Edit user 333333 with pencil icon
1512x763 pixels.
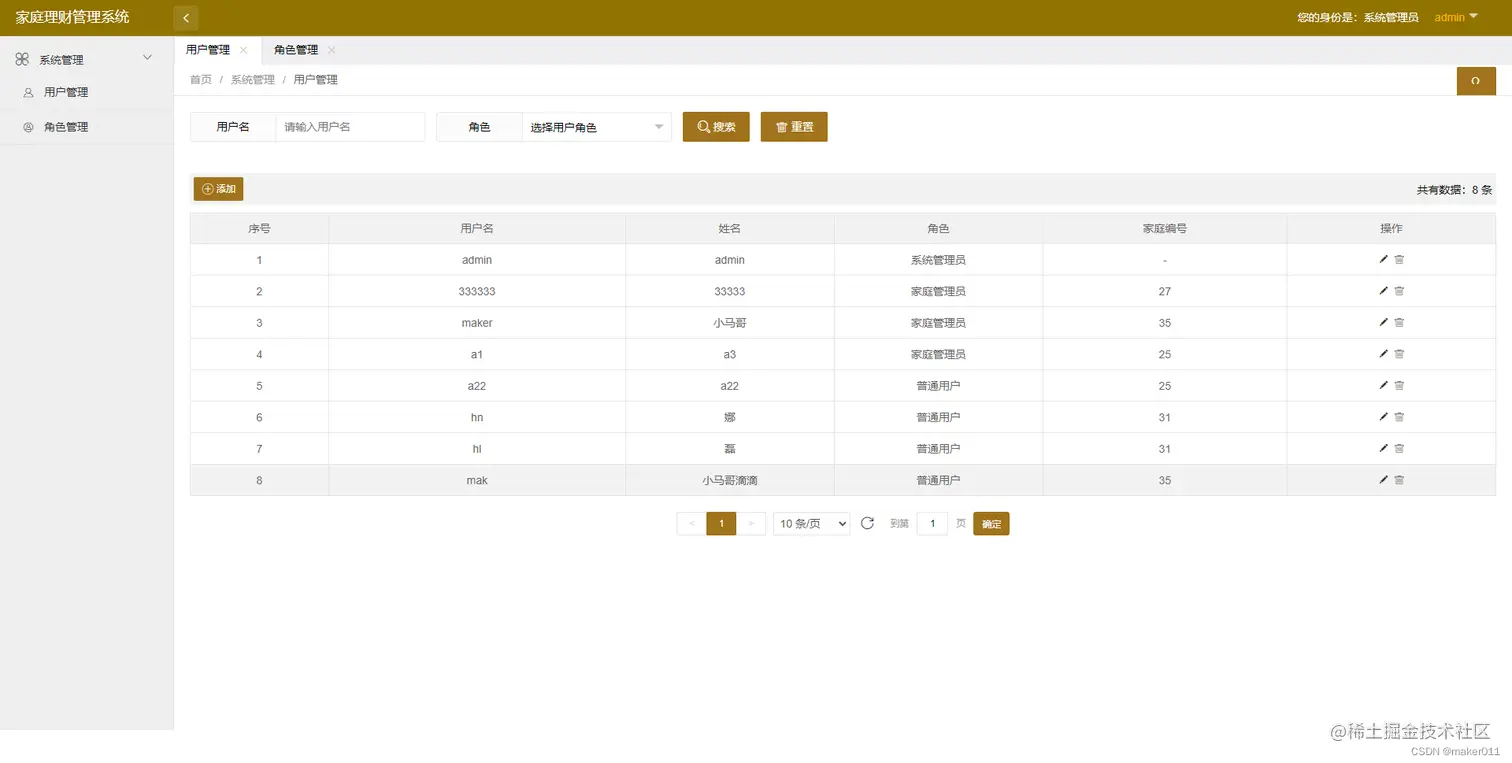point(1383,291)
